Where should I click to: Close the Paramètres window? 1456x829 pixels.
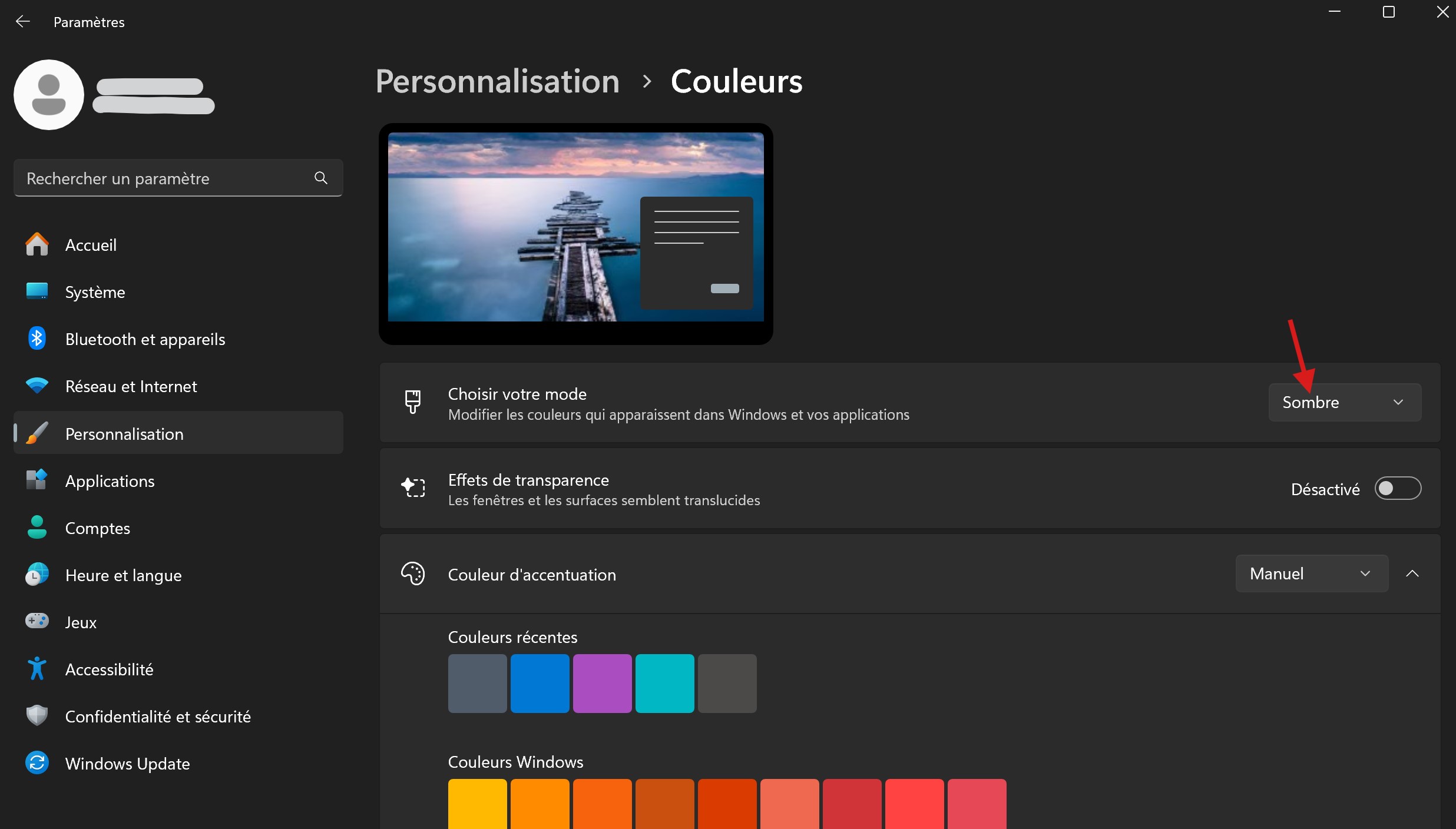pyautogui.click(x=1442, y=12)
